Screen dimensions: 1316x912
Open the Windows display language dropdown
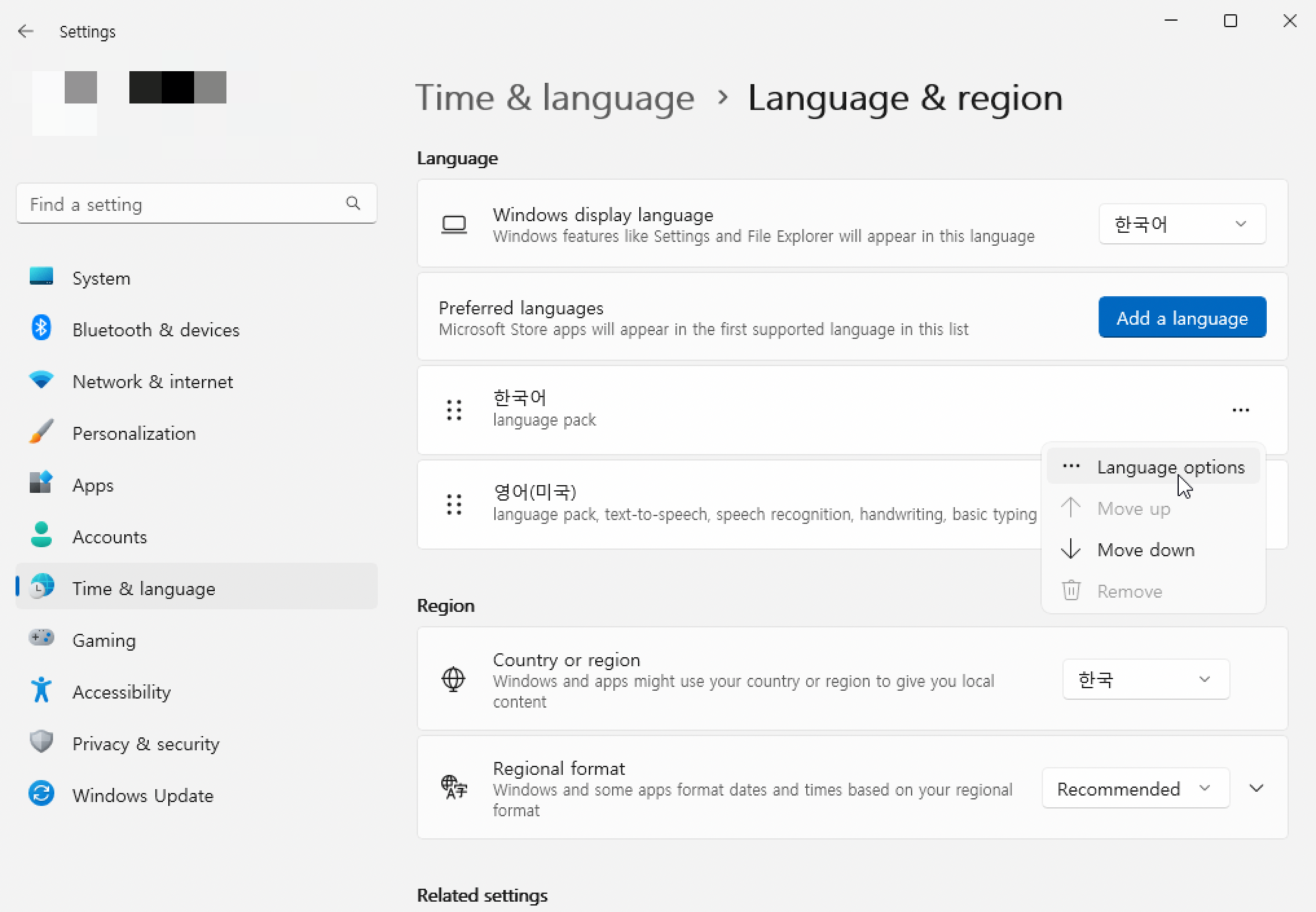tap(1181, 224)
